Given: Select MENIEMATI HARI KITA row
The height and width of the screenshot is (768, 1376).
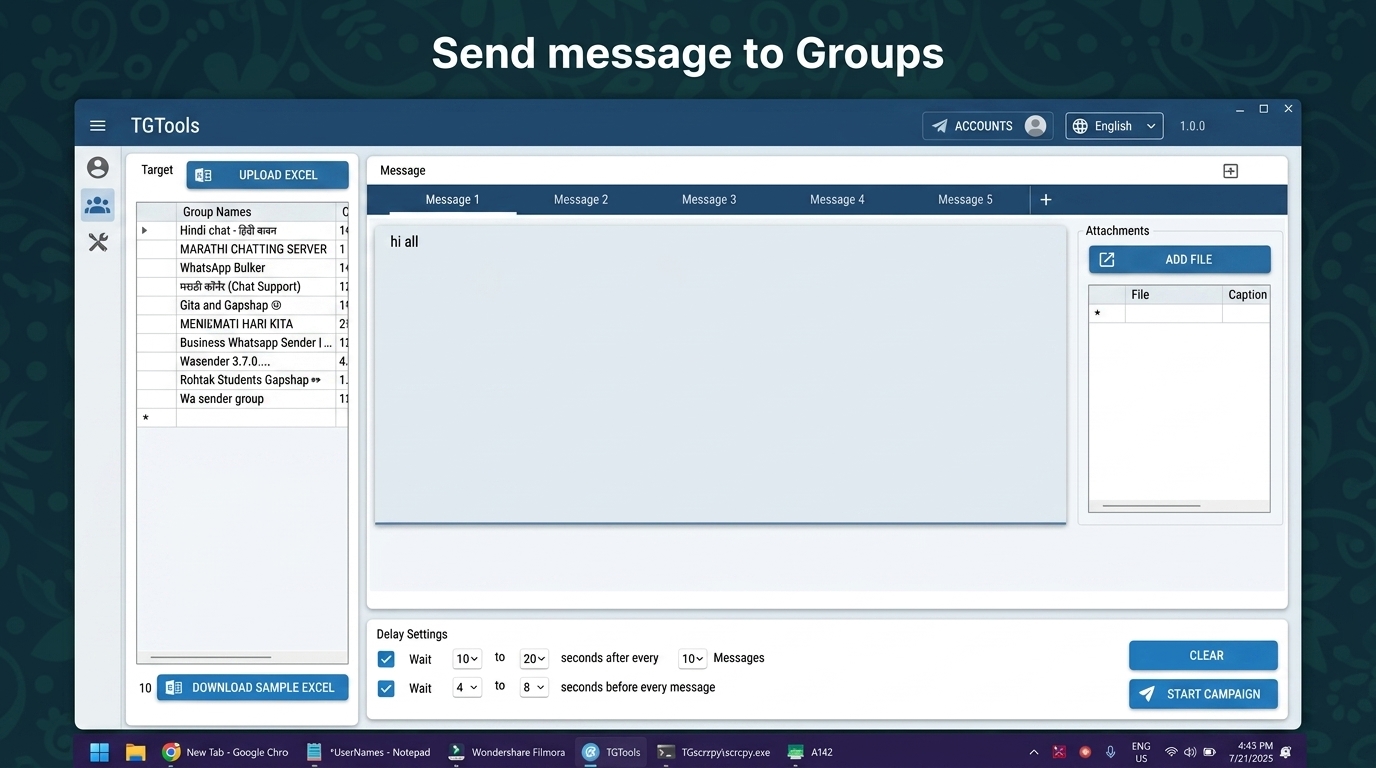Looking at the screenshot, I should [x=242, y=324].
